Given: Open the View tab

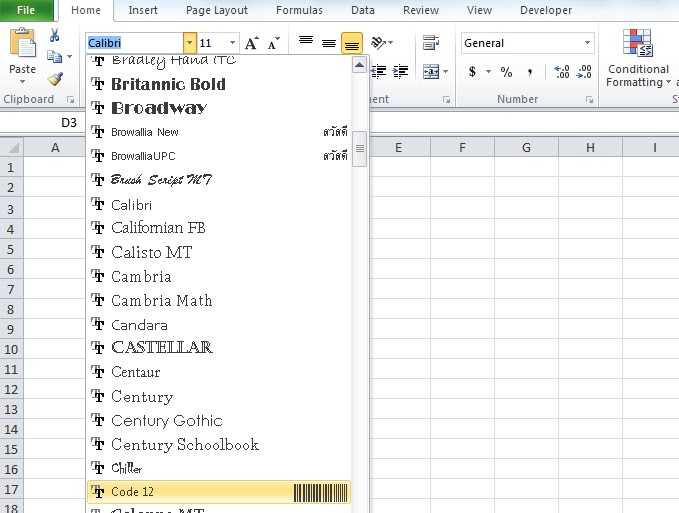Looking at the screenshot, I should [x=479, y=10].
